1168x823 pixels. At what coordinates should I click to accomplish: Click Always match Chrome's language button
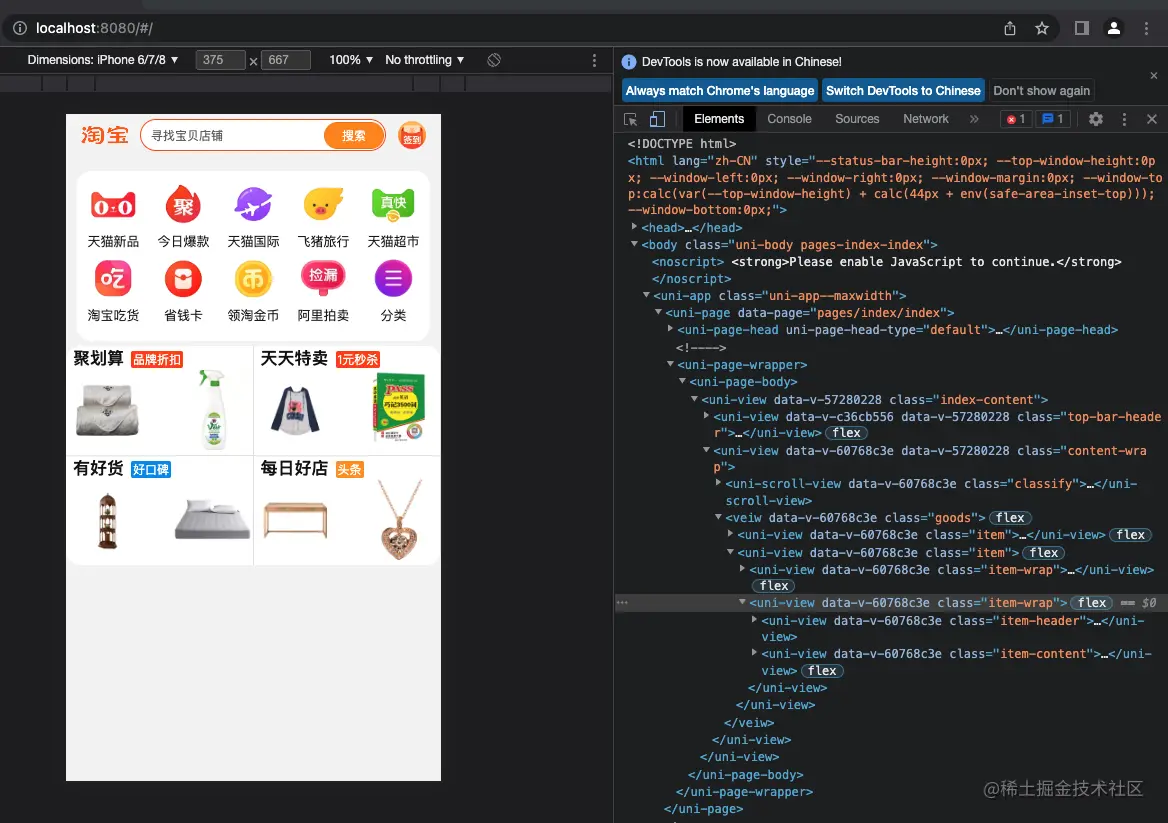[720, 91]
